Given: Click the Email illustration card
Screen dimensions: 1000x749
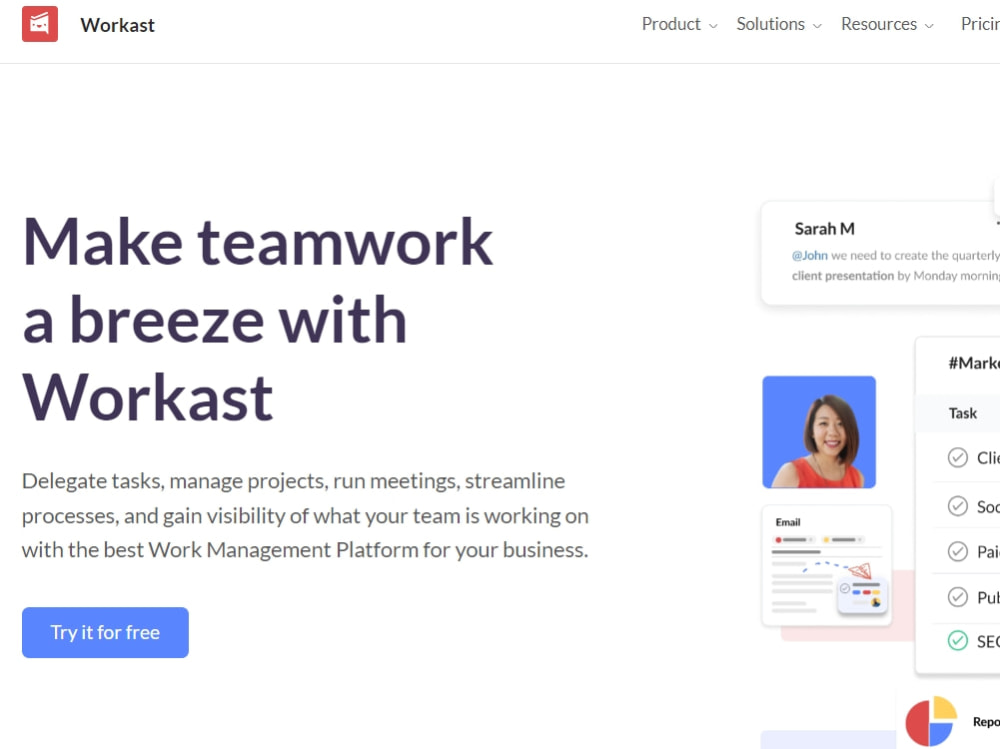Looking at the screenshot, I should tap(827, 565).
